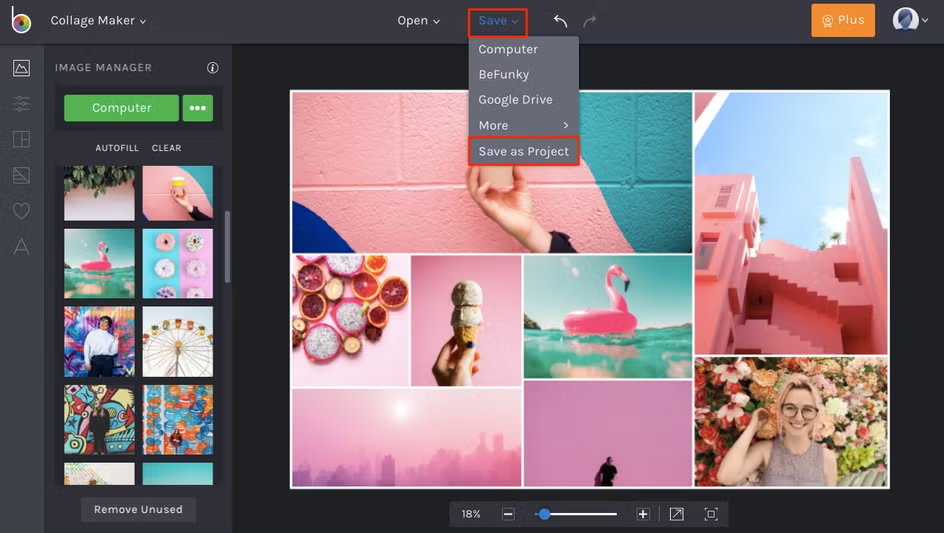Screen dimensions: 944x533
Task: Click the undo arrow
Action: (560, 21)
